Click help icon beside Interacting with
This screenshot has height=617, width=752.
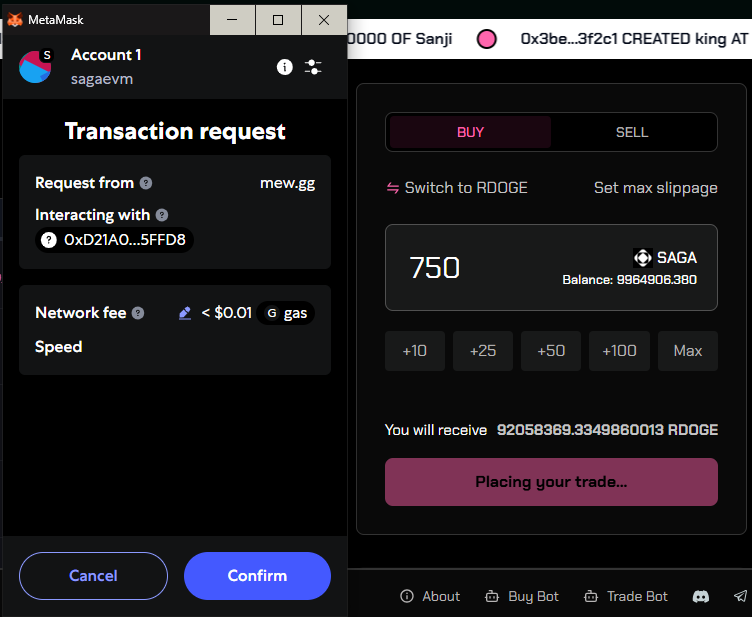coord(162,215)
